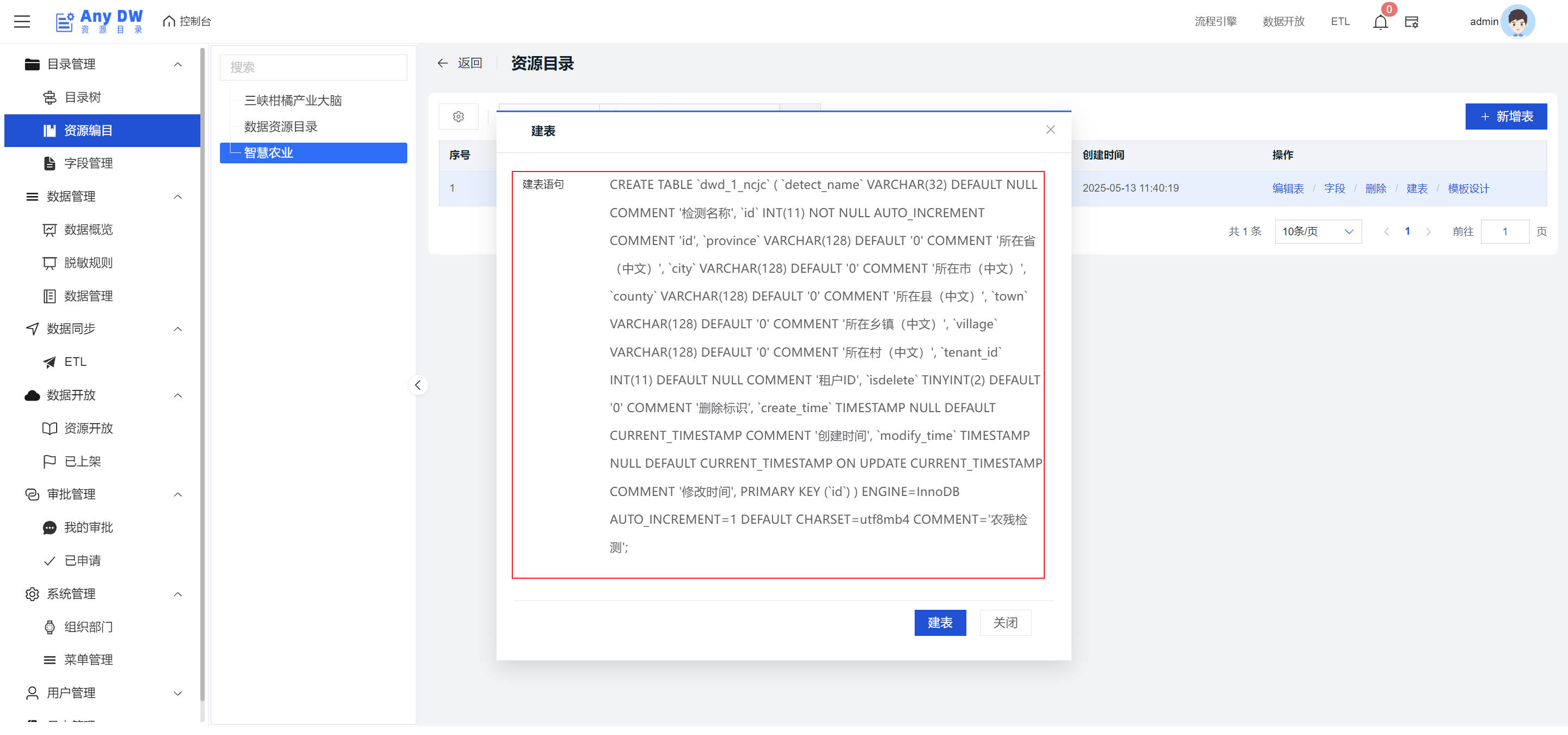Collapse the tree panel arrow
Screen dimensions: 1568x735
(418, 385)
